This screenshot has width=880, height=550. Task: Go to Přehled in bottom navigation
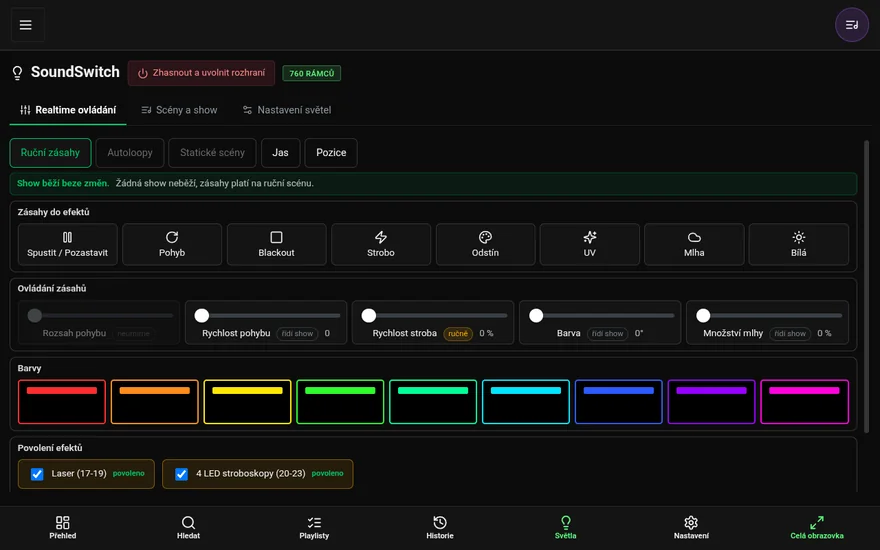(63, 528)
